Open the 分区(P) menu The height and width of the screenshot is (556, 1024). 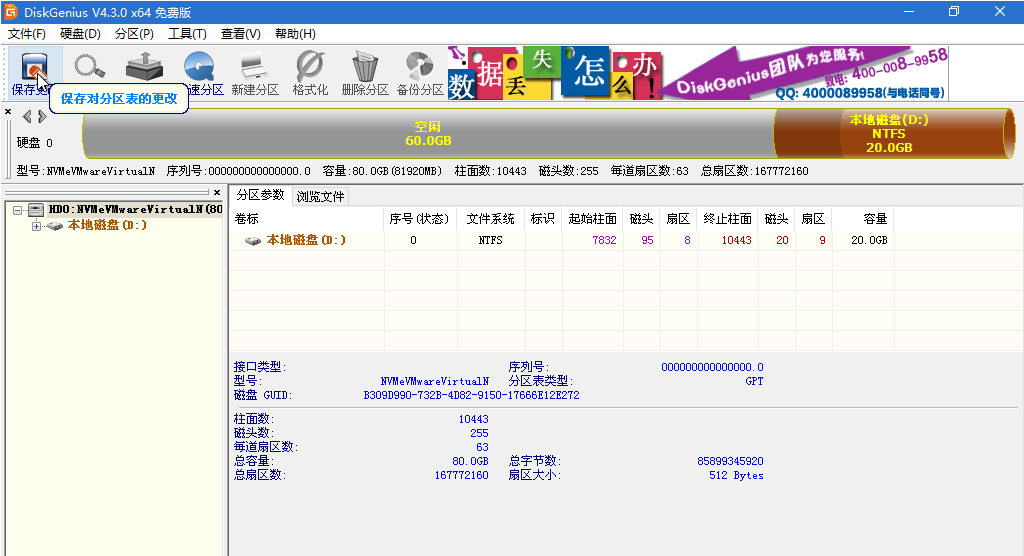click(134, 34)
